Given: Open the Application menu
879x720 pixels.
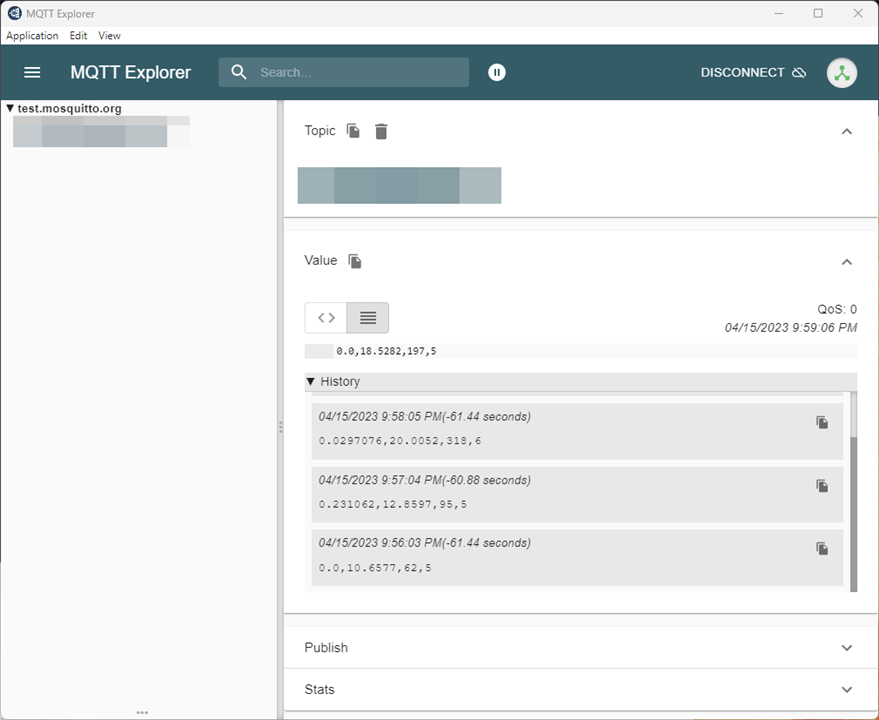Looking at the screenshot, I should click(33, 35).
